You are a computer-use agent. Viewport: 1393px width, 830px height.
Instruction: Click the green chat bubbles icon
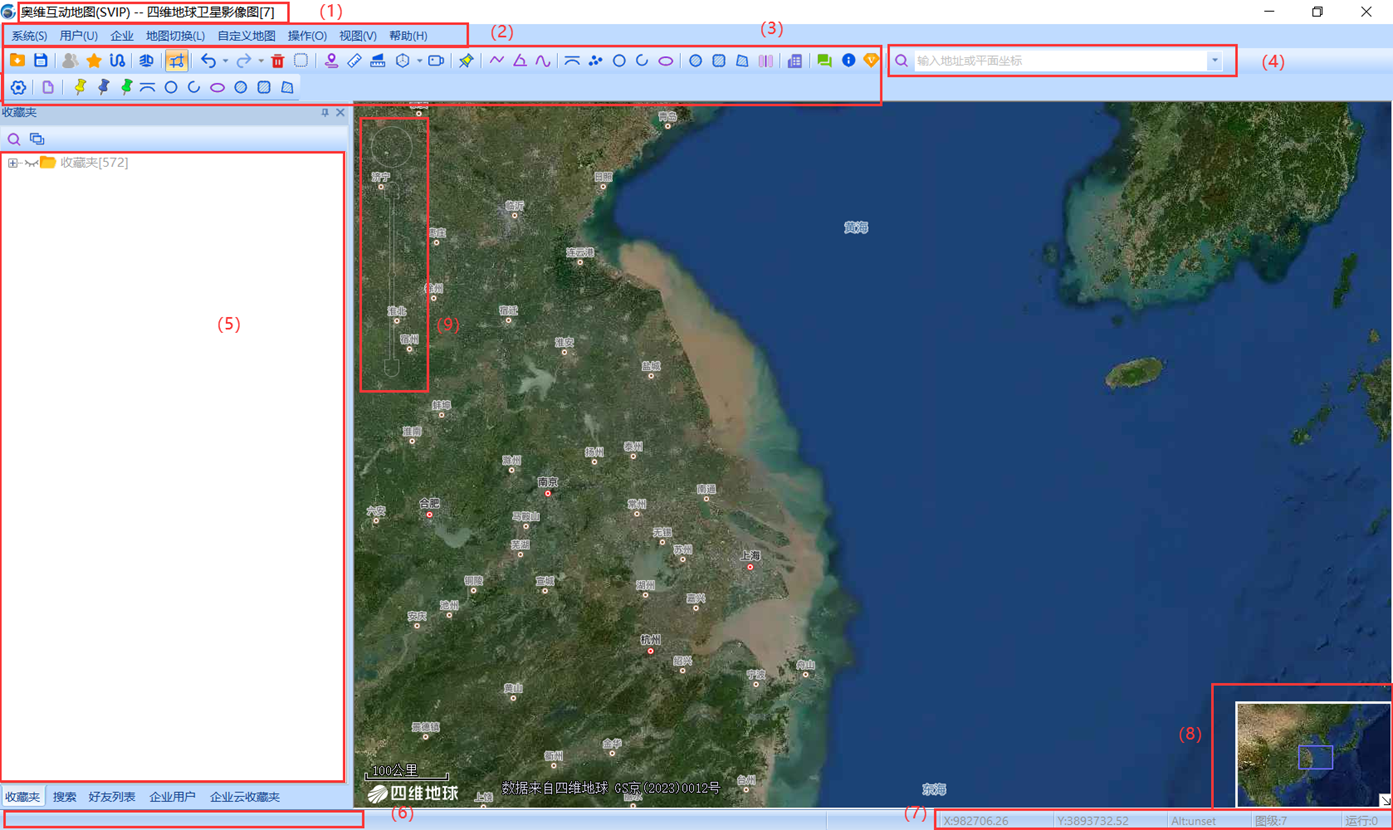(824, 61)
